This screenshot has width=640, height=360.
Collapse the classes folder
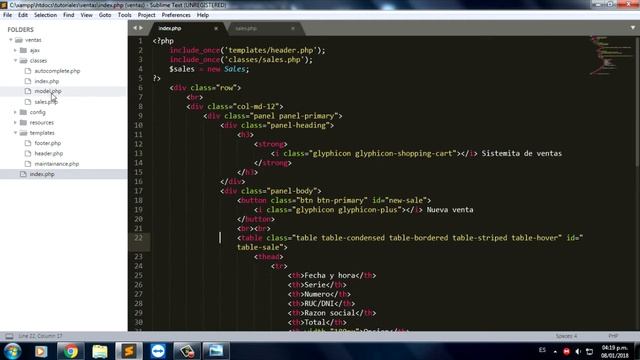16,60
